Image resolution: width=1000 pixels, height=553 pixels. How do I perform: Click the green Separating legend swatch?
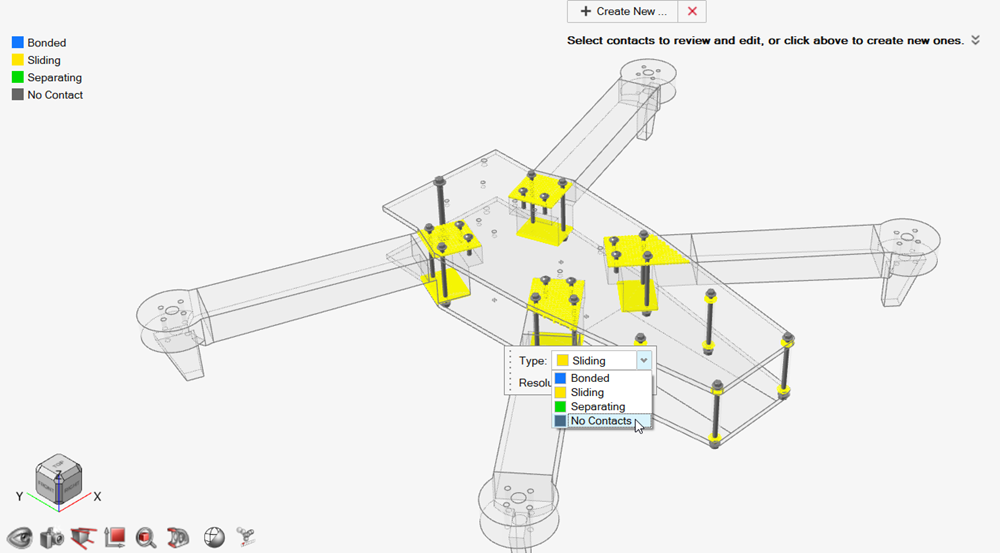point(18,77)
